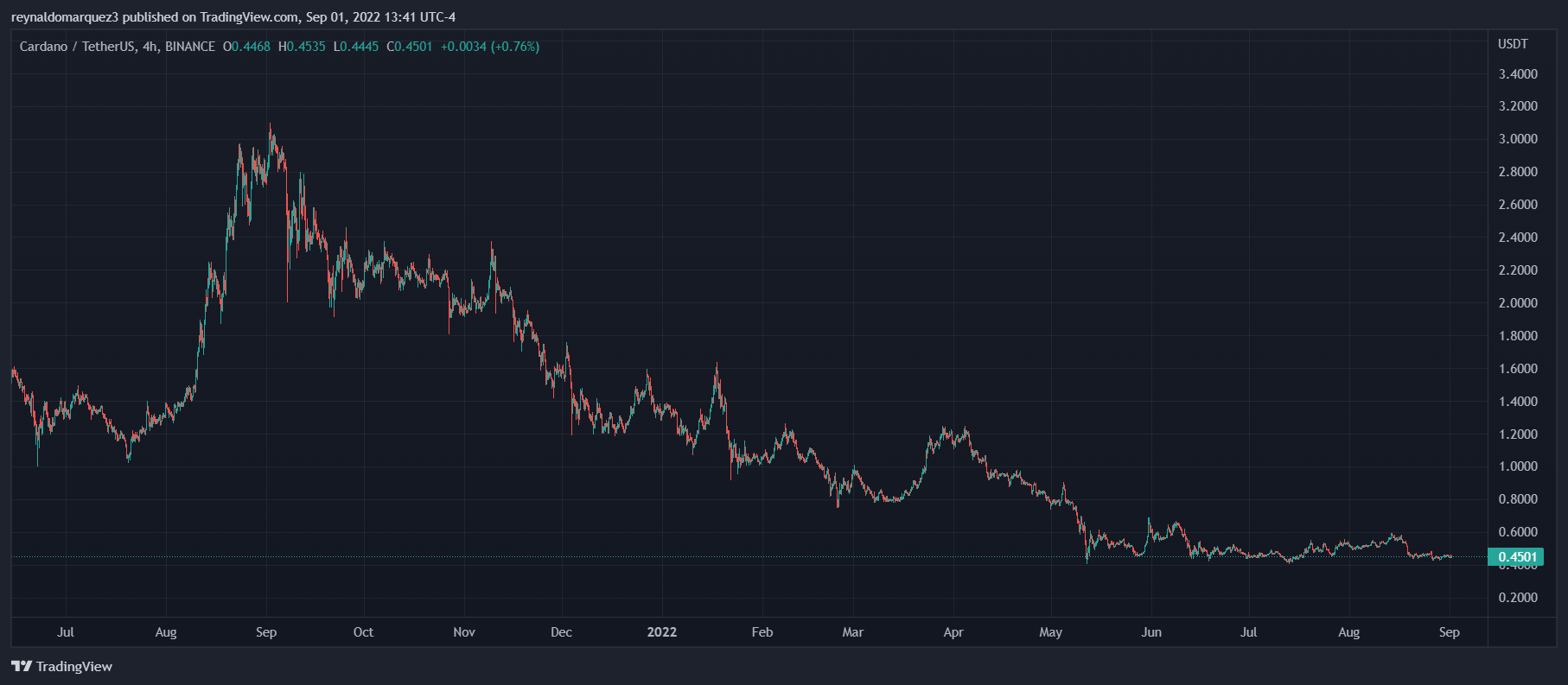This screenshot has width=1568, height=685.
Task: Click the Nov label on time axis
Action: pyautogui.click(x=464, y=632)
